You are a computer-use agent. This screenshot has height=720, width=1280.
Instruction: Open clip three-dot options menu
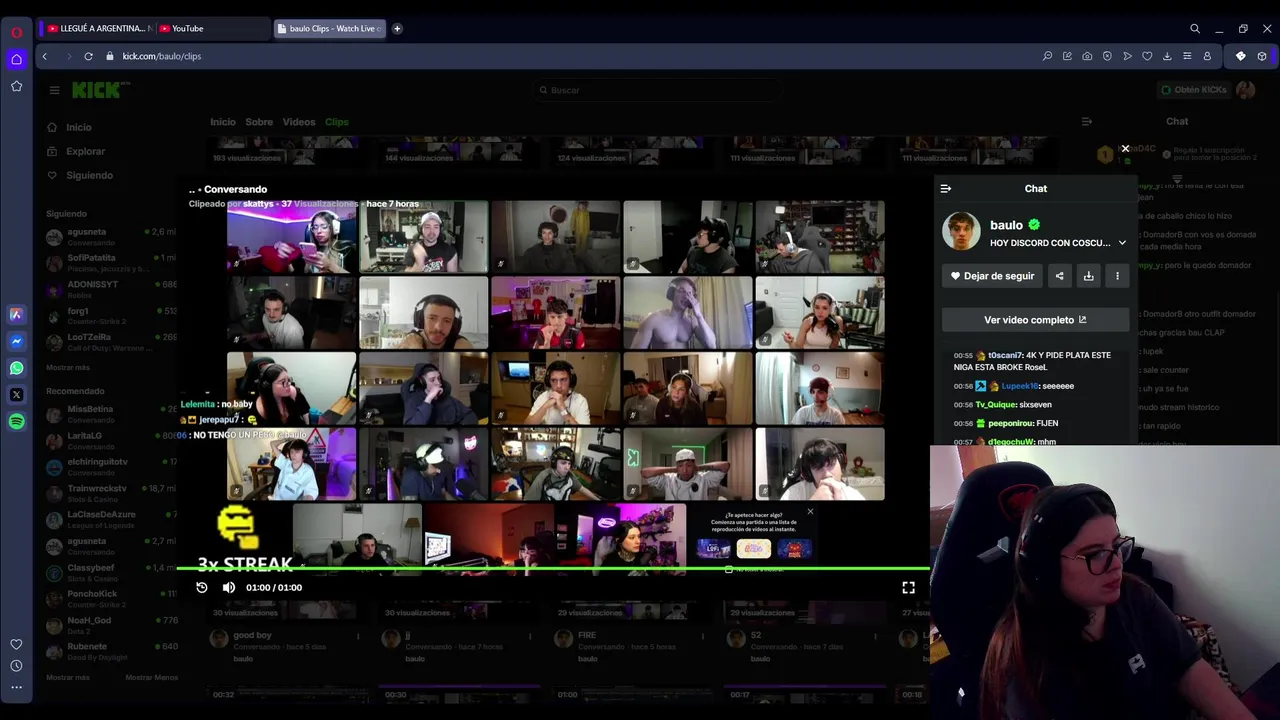pyautogui.click(x=1117, y=276)
